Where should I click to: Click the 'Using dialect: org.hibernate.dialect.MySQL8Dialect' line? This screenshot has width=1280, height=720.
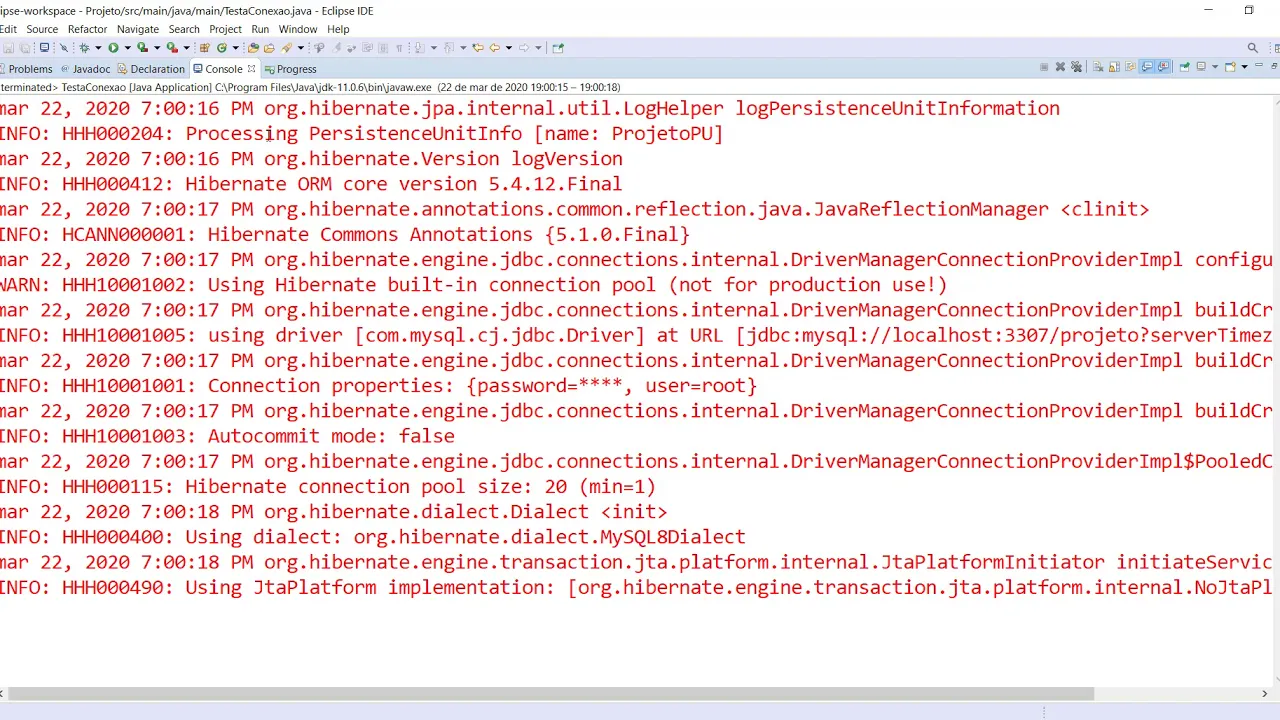(372, 537)
